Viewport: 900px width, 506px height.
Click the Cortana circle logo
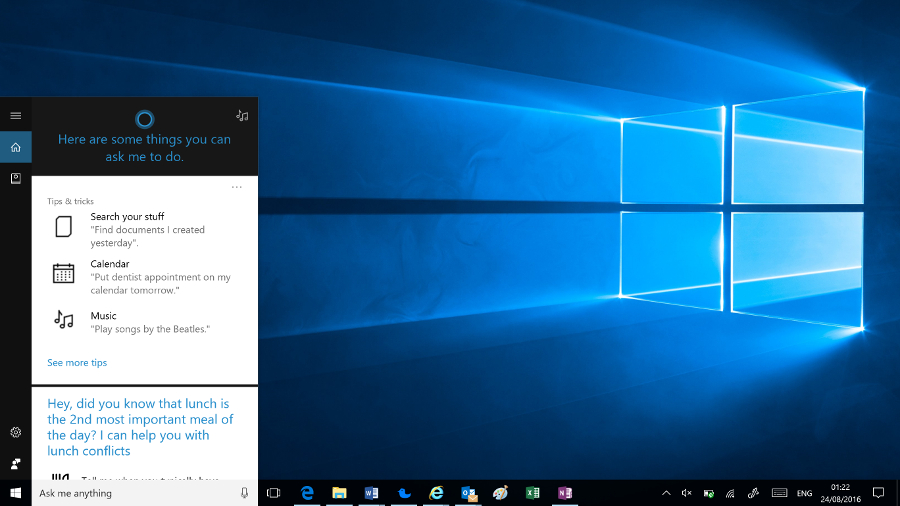145,119
